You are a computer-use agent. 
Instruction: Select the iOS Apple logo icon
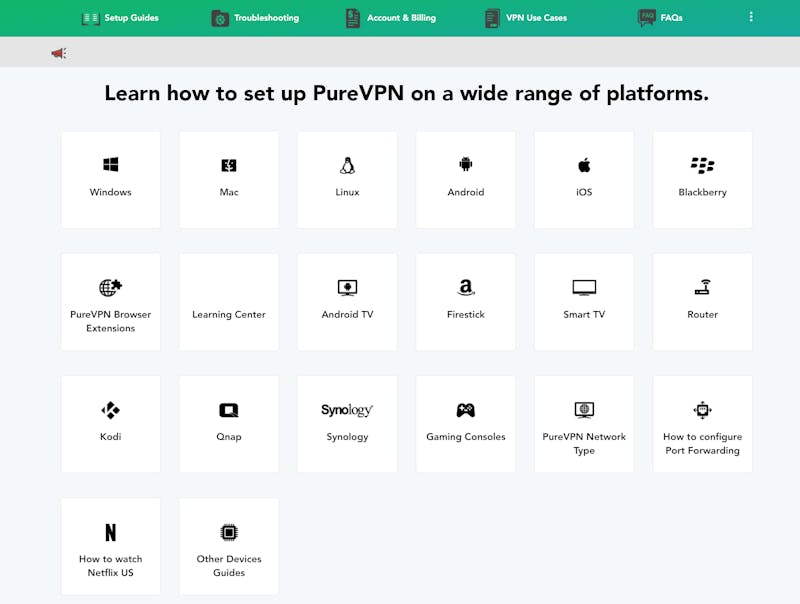pos(584,165)
